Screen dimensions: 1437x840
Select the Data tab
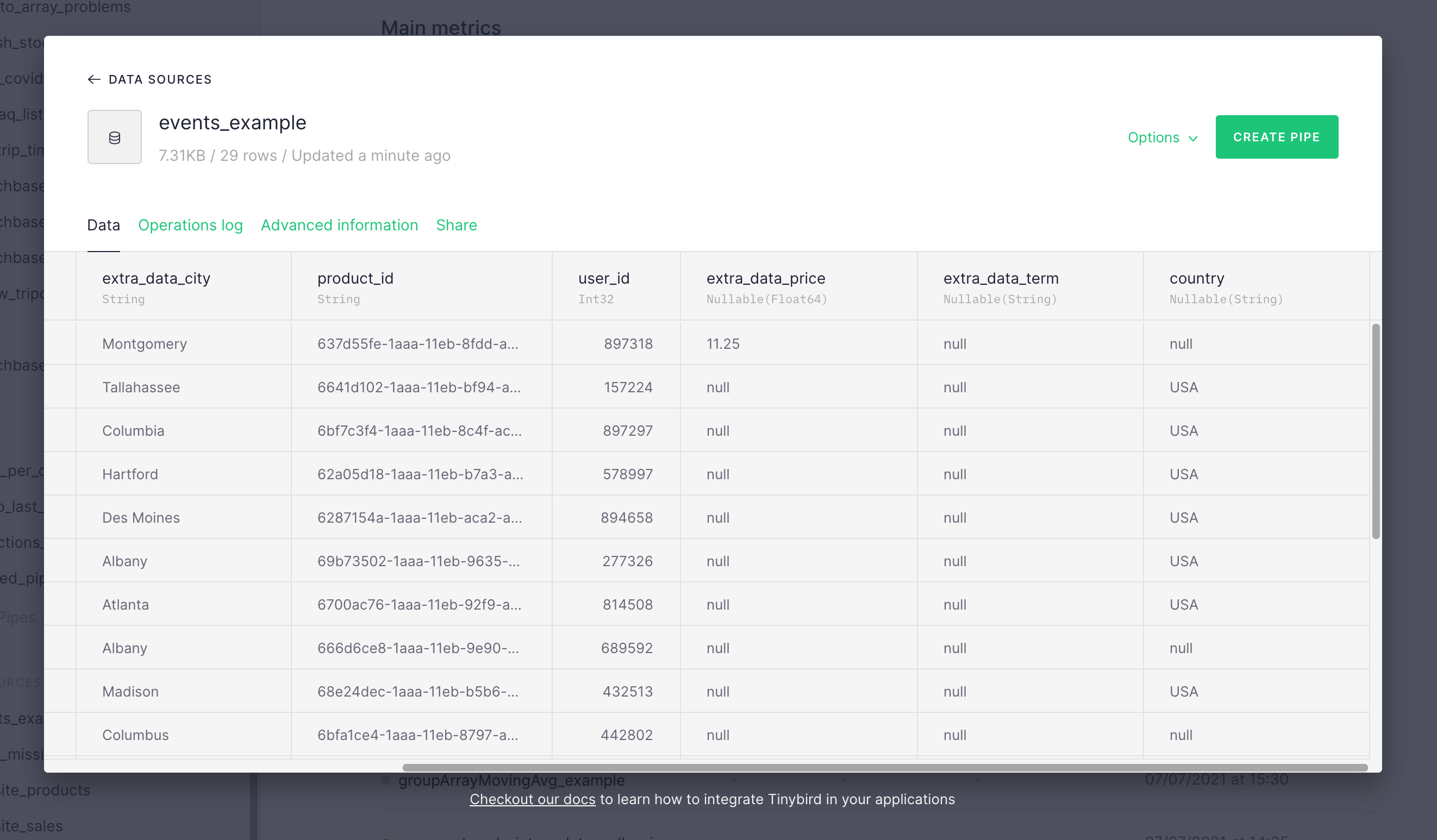(x=103, y=225)
